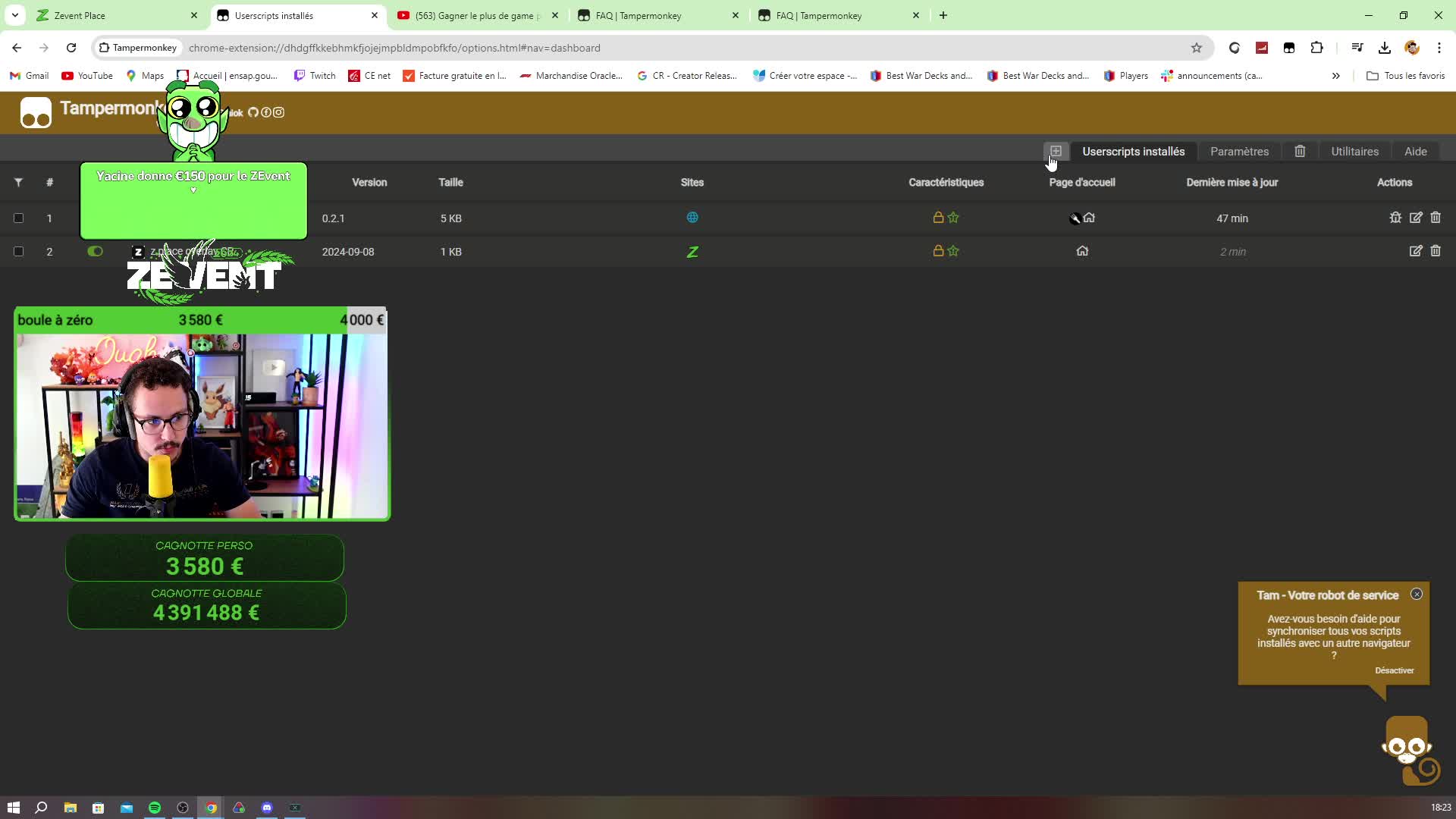1456x819 pixels.
Task: Click the green star icon in row 2
Action: pyautogui.click(x=953, y=251)
